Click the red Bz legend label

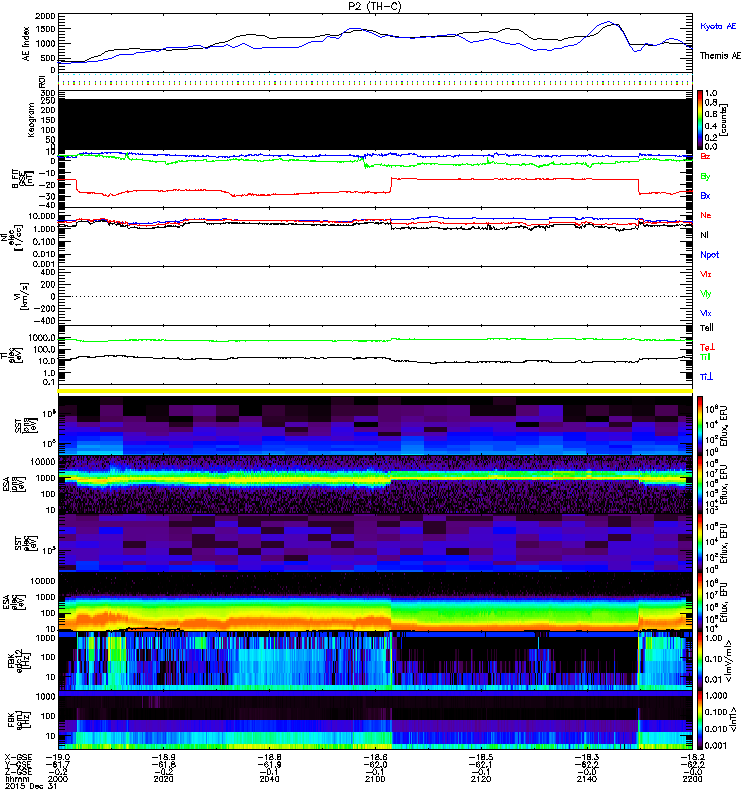705,156
